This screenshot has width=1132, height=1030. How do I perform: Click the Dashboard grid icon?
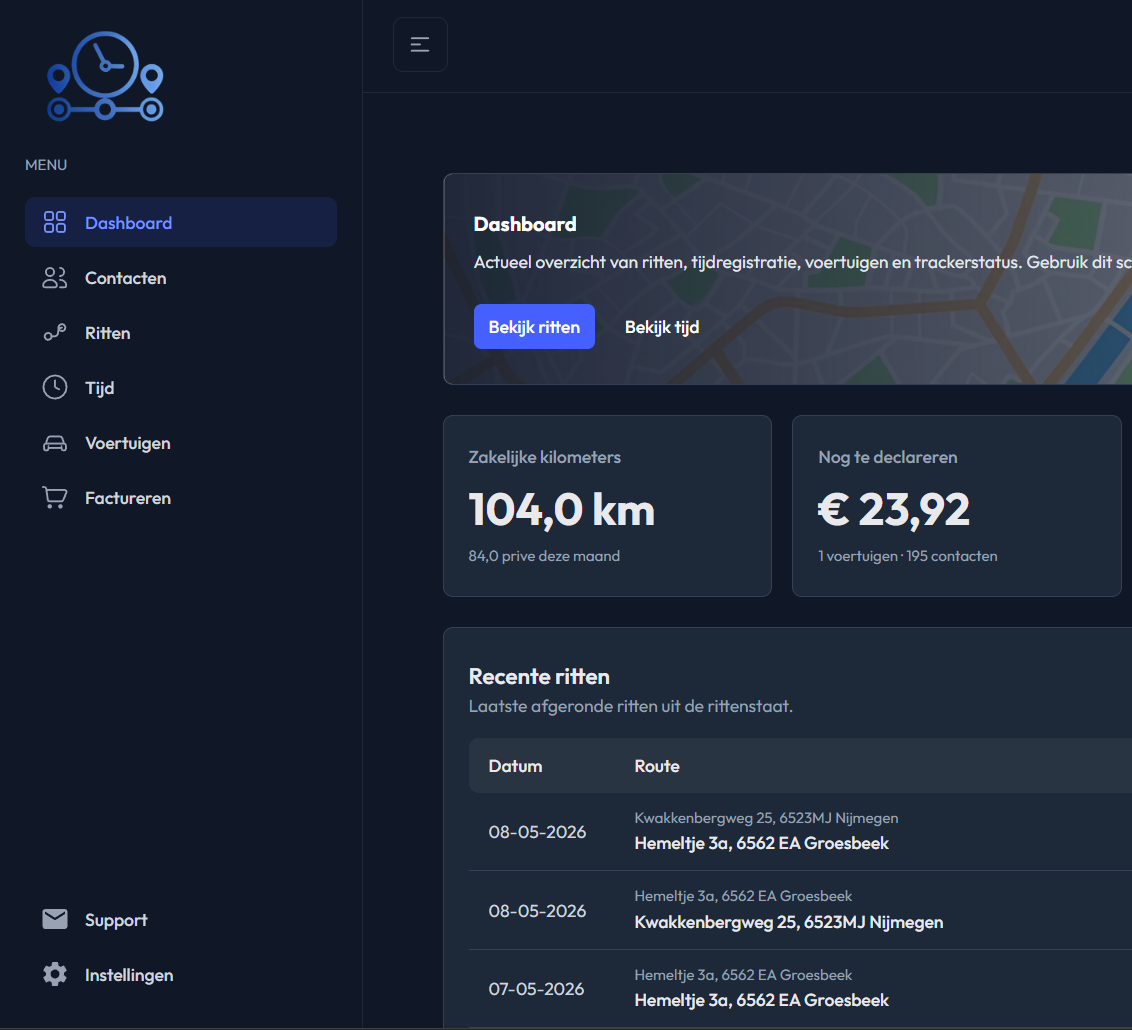point(55,222)
